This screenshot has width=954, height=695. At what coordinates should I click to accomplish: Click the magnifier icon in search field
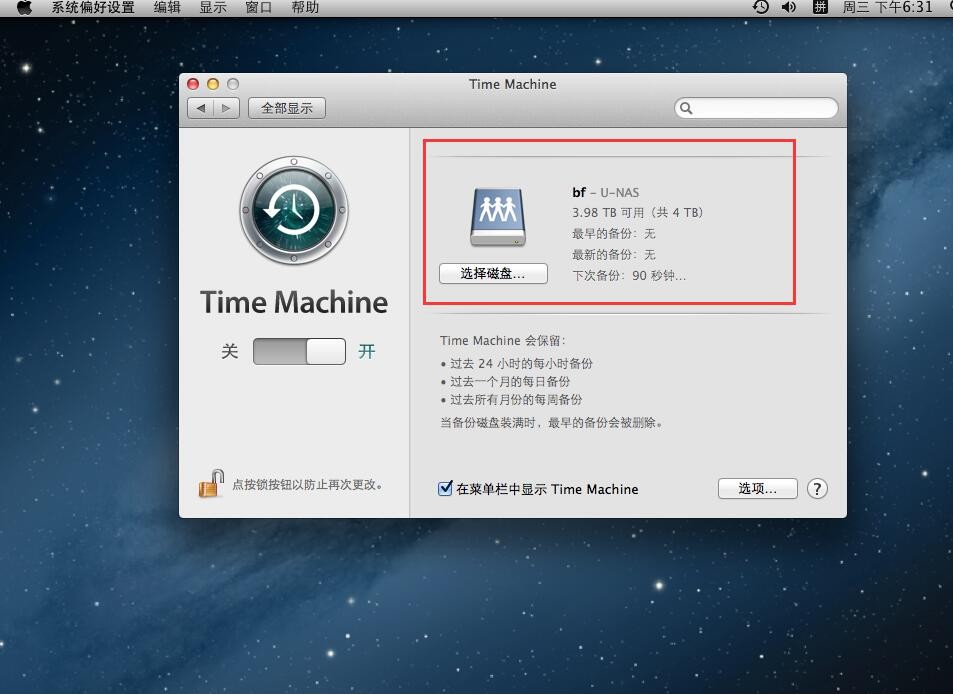coord(684,107)
